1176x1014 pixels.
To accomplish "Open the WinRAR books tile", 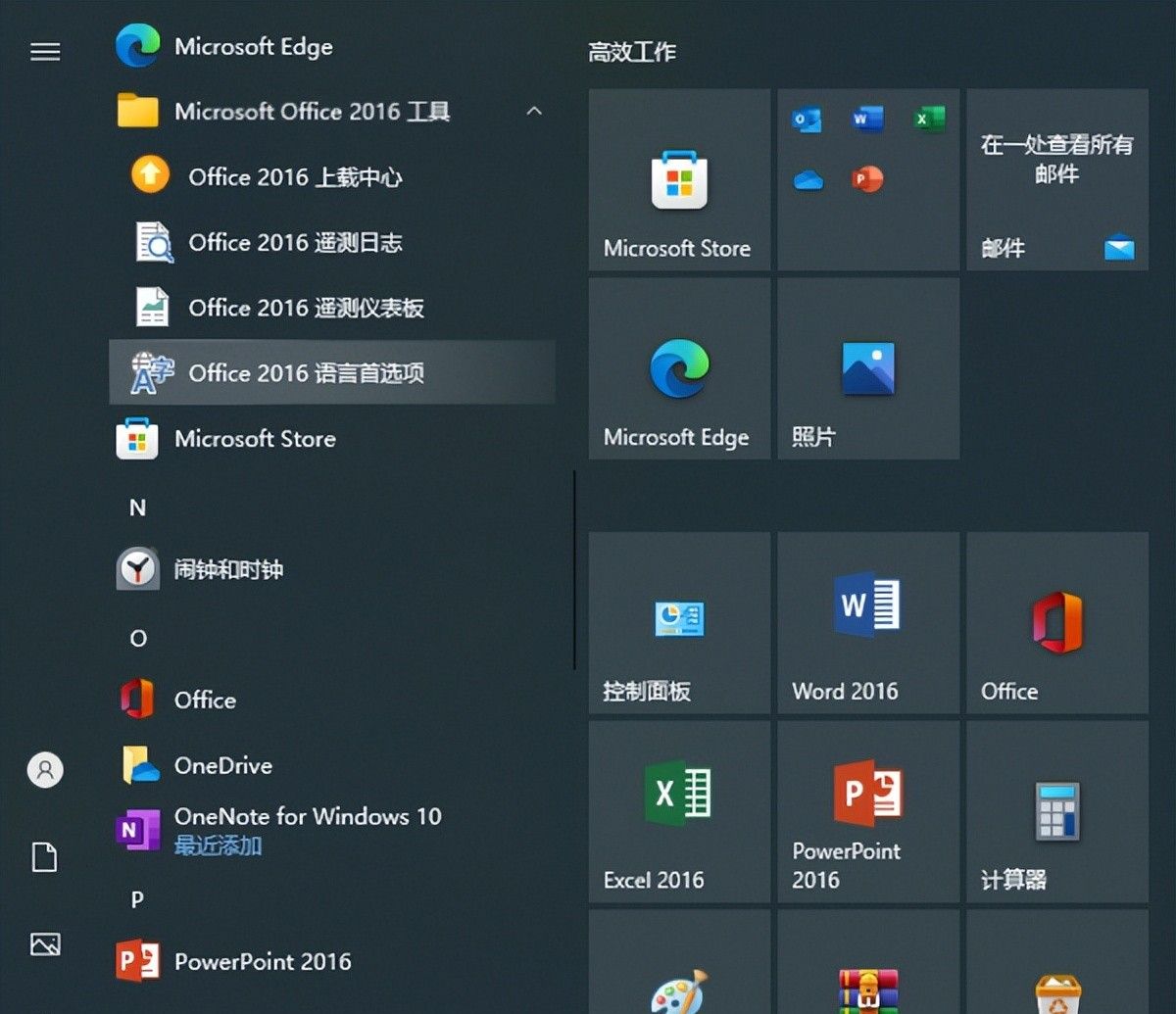I will coord(868,962).
